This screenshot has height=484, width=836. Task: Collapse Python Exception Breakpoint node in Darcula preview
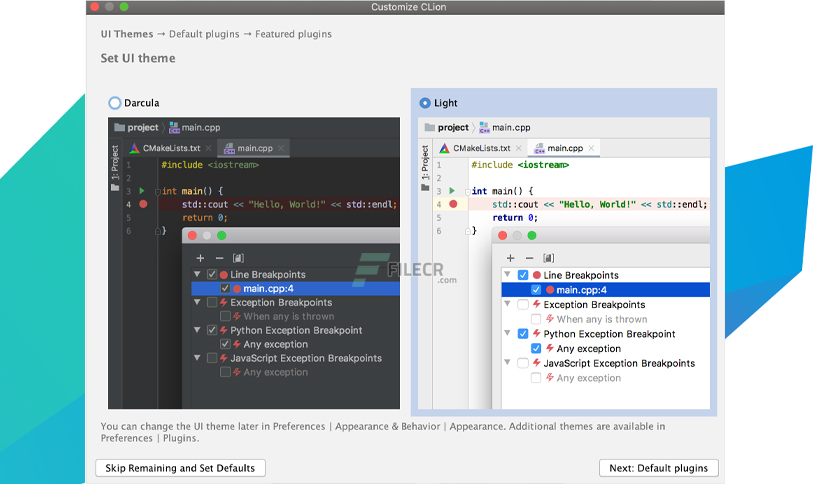[x=197, y=329]
